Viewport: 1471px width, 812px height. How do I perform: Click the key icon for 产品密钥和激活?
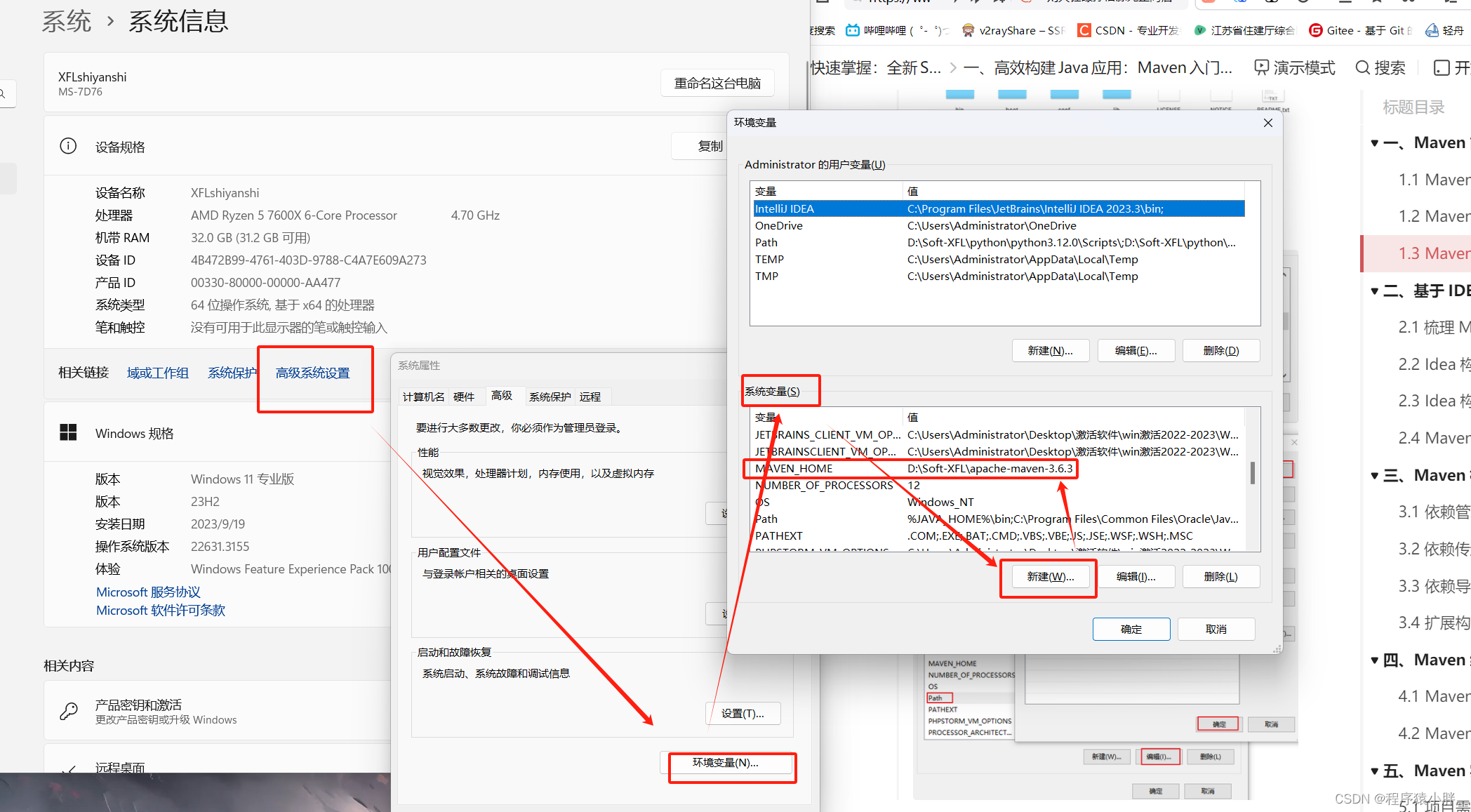pos(69,711)
